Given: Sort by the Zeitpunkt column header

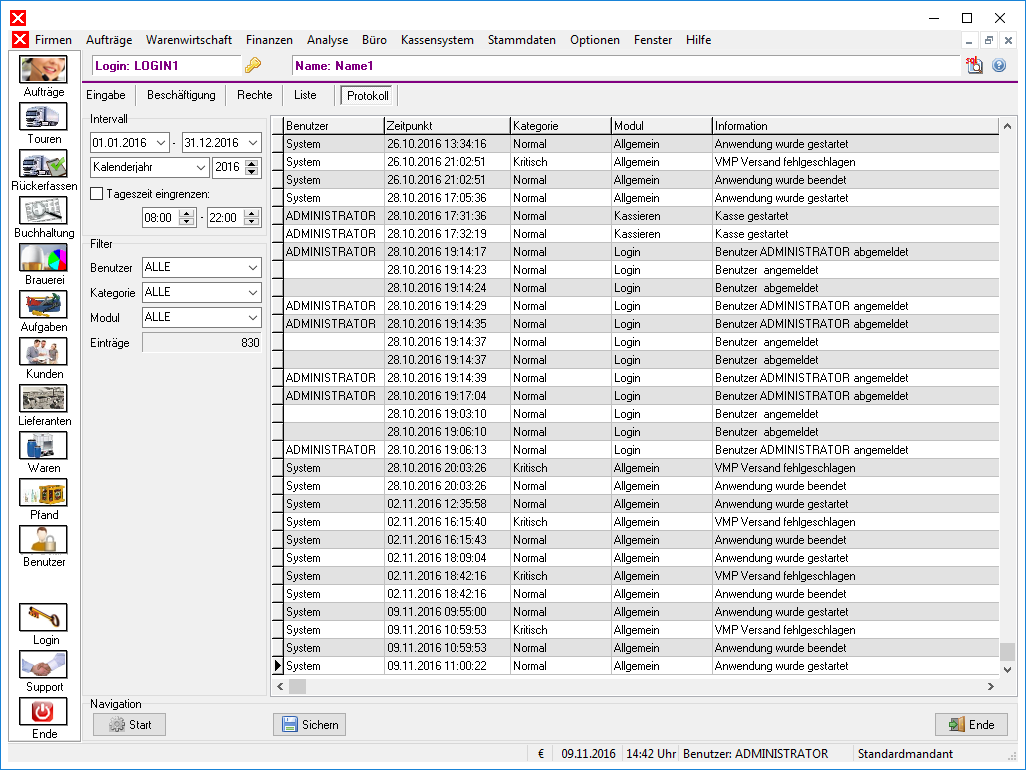Looking at the screenshot, I should coord(446,126).
